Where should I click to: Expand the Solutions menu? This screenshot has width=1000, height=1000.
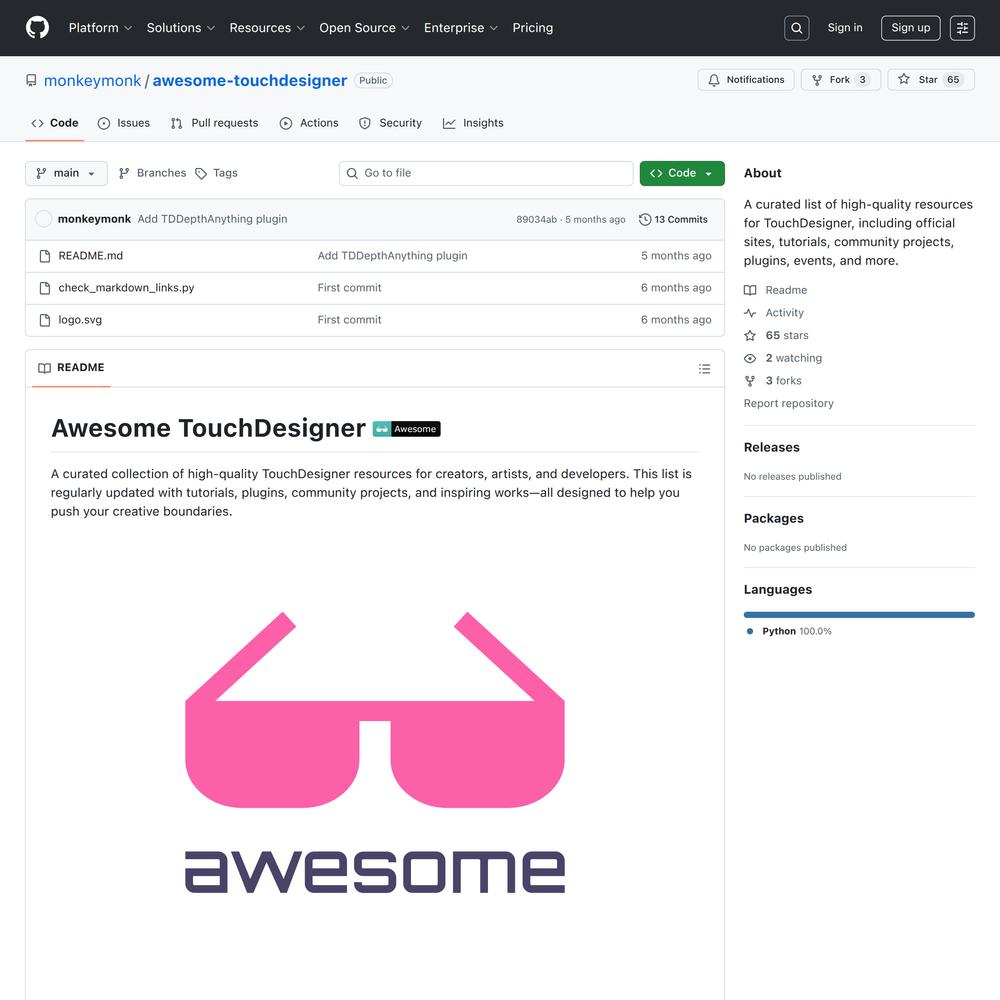click(x=180, y=28)
